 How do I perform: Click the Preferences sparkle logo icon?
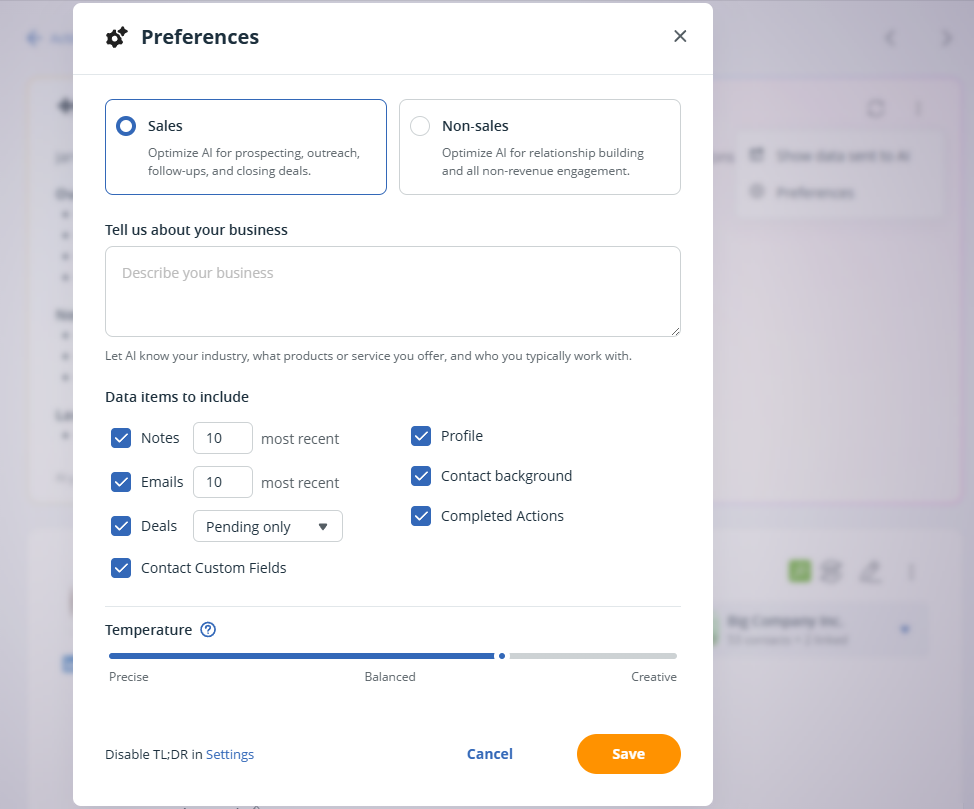[x=116, y=36]
